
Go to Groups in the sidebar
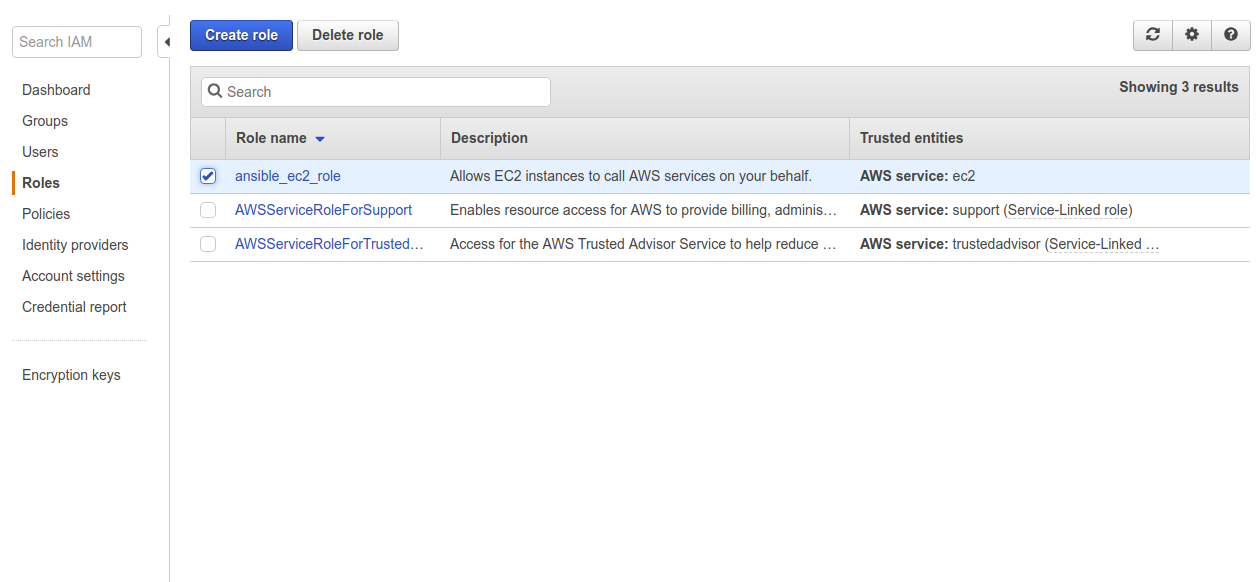coord(45,121)
